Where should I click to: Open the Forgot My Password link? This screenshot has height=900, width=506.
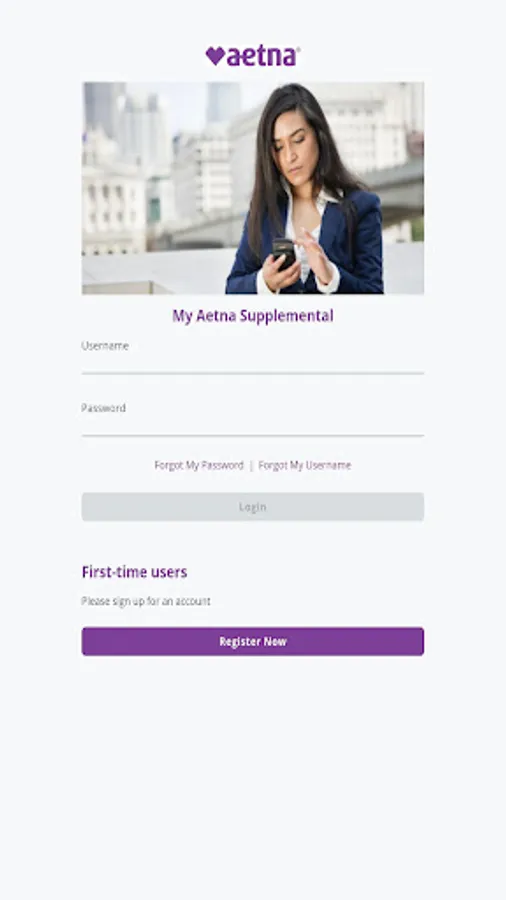199,465
